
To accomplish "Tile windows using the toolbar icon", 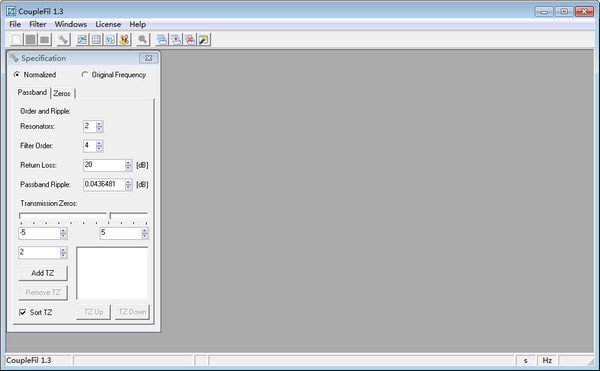I will click(x=176, y=39).
